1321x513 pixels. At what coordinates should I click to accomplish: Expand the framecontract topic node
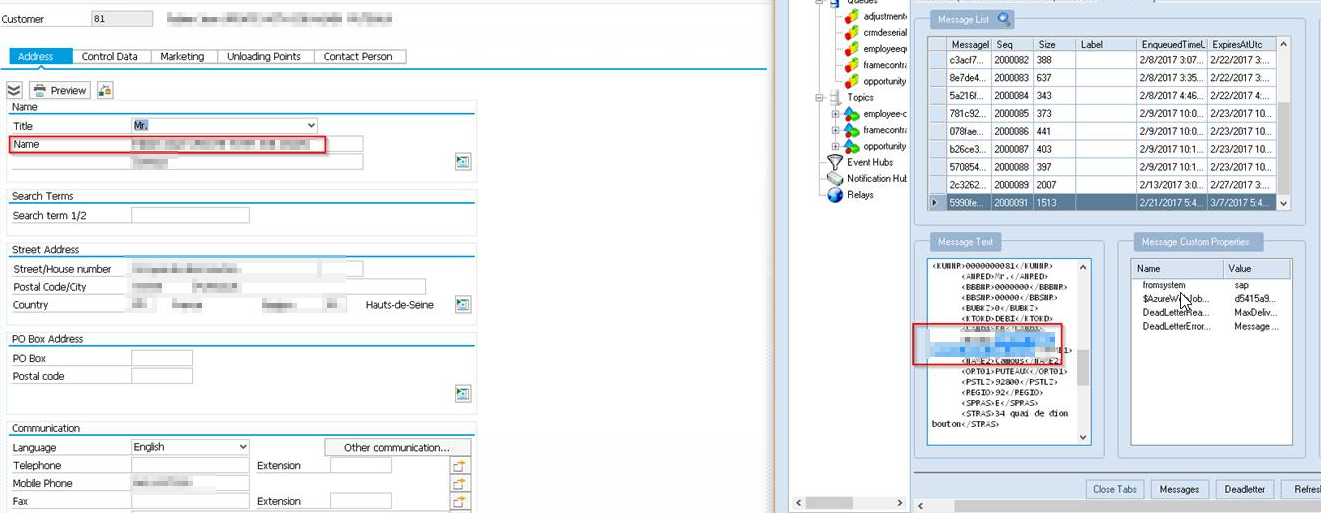point(835,130)
